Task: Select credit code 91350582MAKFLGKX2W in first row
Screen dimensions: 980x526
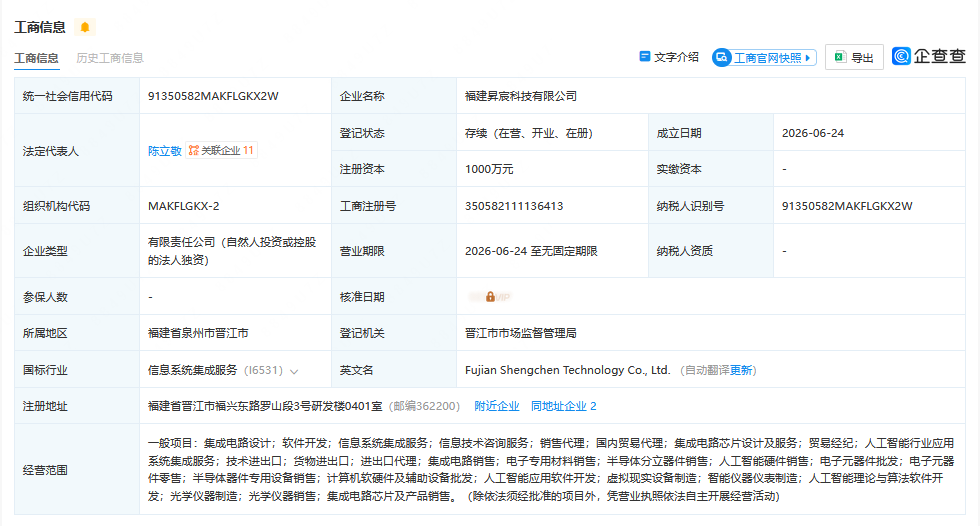Action: click(213, 96)
